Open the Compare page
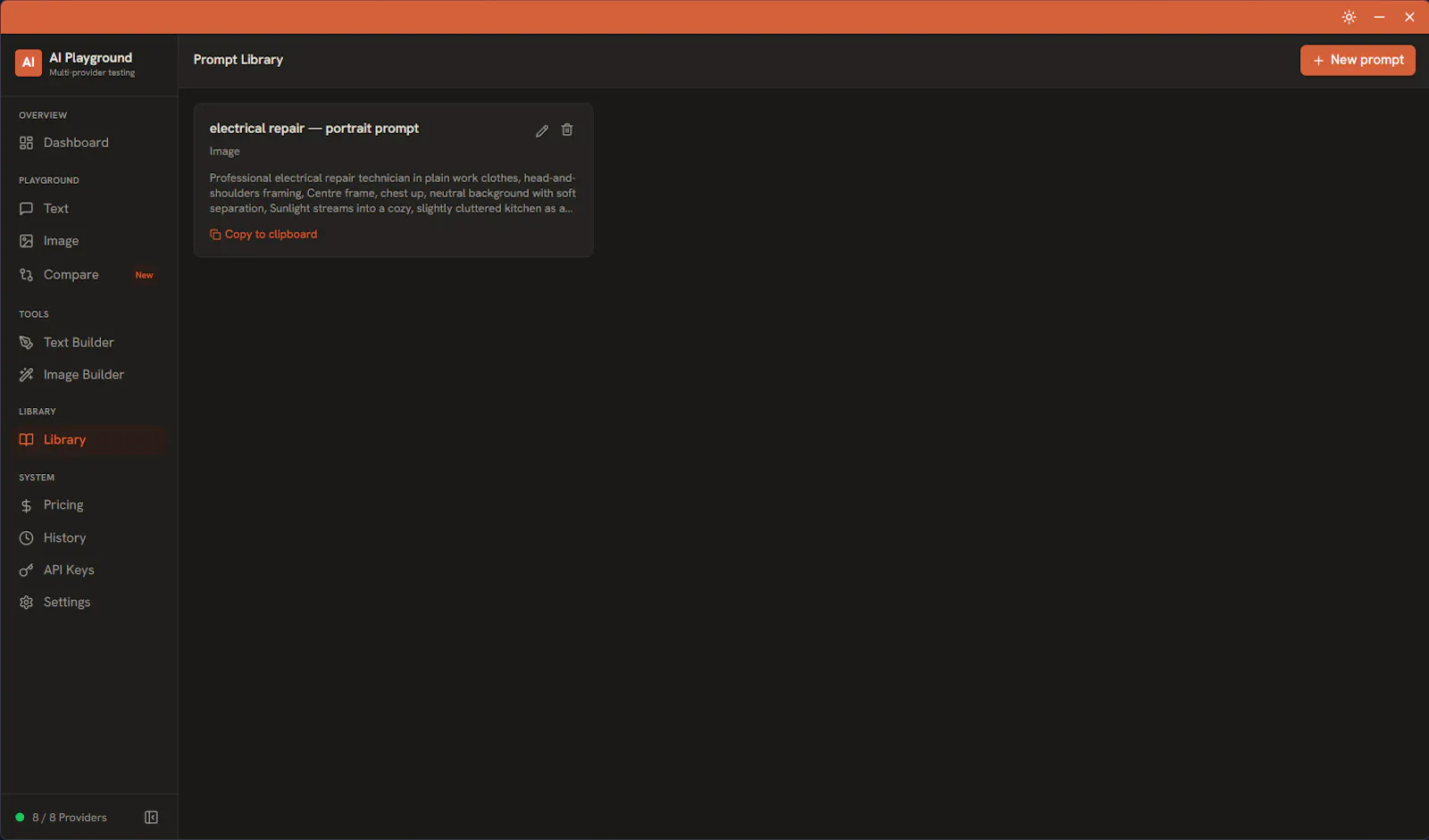The height and width of the screenshot is (840, 1429). pos(89,275)
